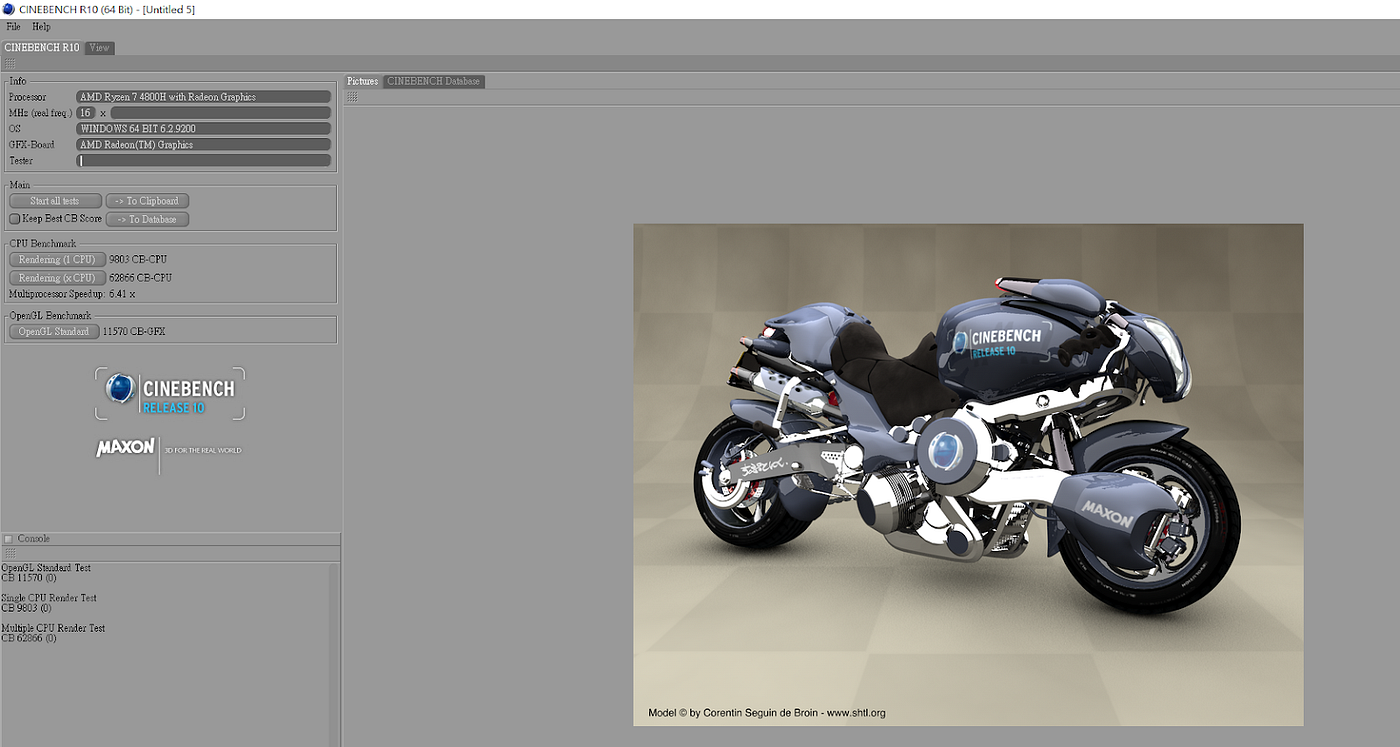Image resolution: width=1400 pixels, height=747 pixels.
Task: Click the Console panel scrollbar
Action: [334, 654]
